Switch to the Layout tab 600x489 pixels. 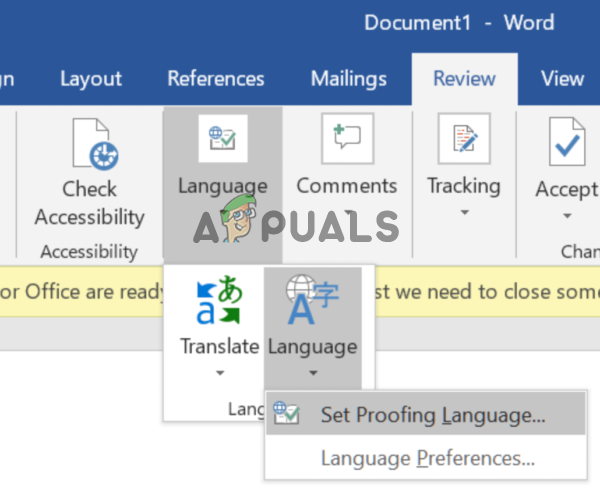point(91,79)
